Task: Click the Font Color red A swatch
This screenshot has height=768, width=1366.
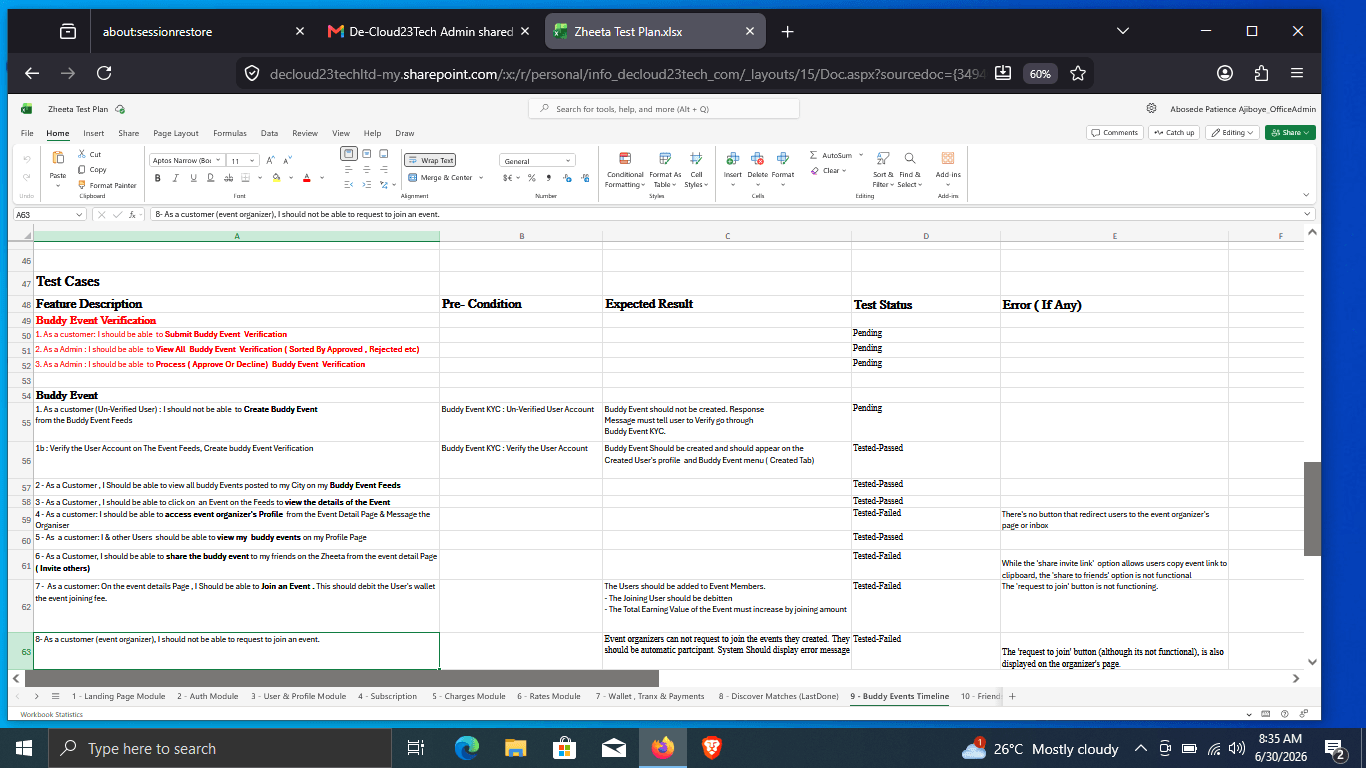Action: point(307,178)
